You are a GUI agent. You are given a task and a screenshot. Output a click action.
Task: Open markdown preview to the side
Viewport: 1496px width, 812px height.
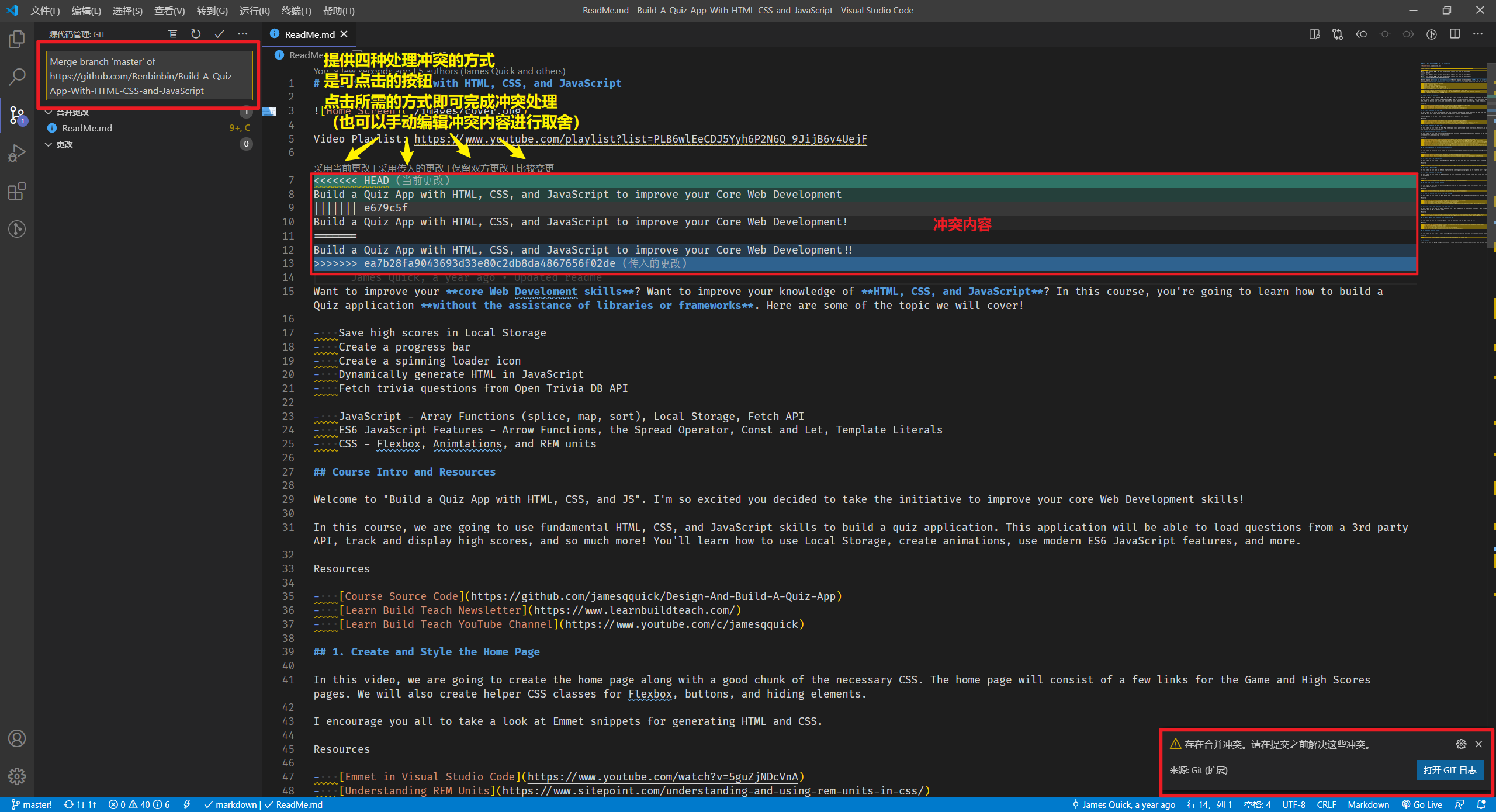pyautogui.click(x=1314, y=34)
